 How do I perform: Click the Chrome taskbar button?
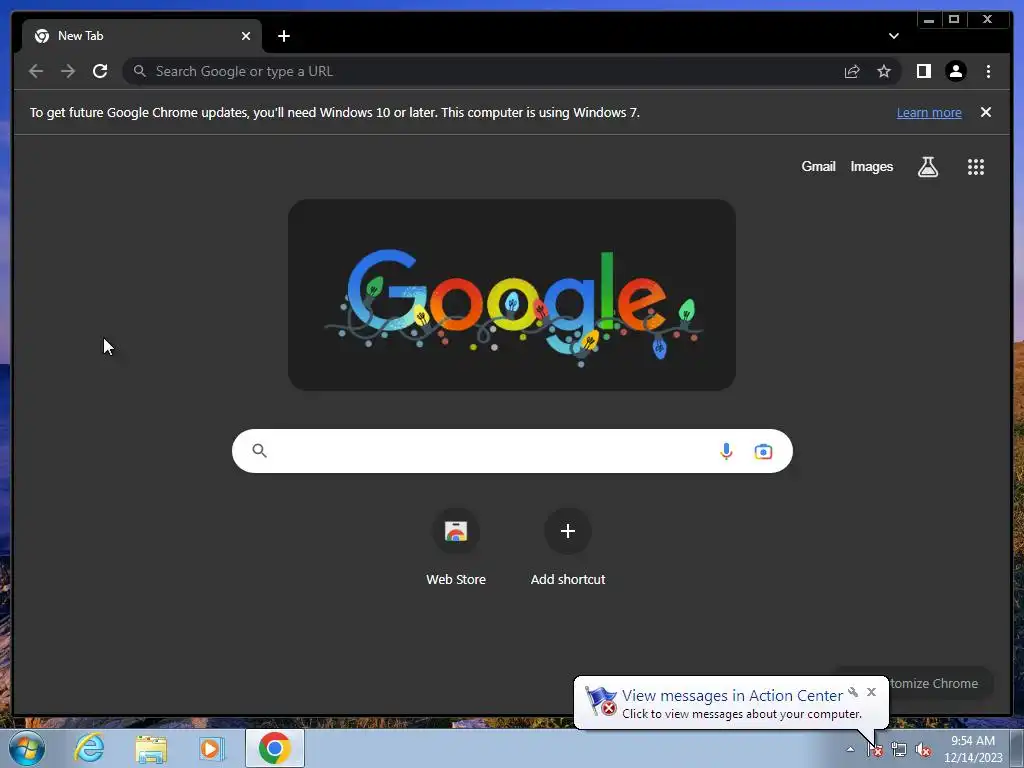(275, 748)
